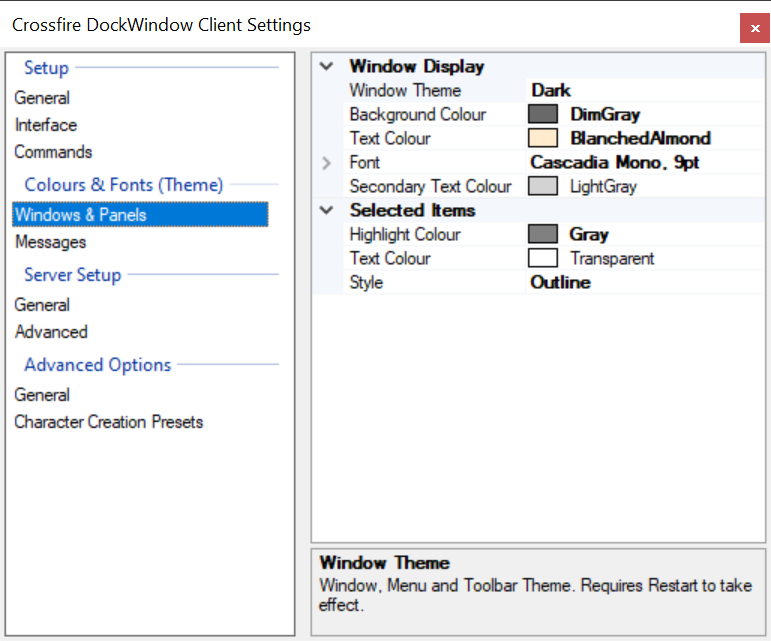Click the Gray highlight colour swatch
This screenshot has height=641, width=771.
click(x=543, y=234)
